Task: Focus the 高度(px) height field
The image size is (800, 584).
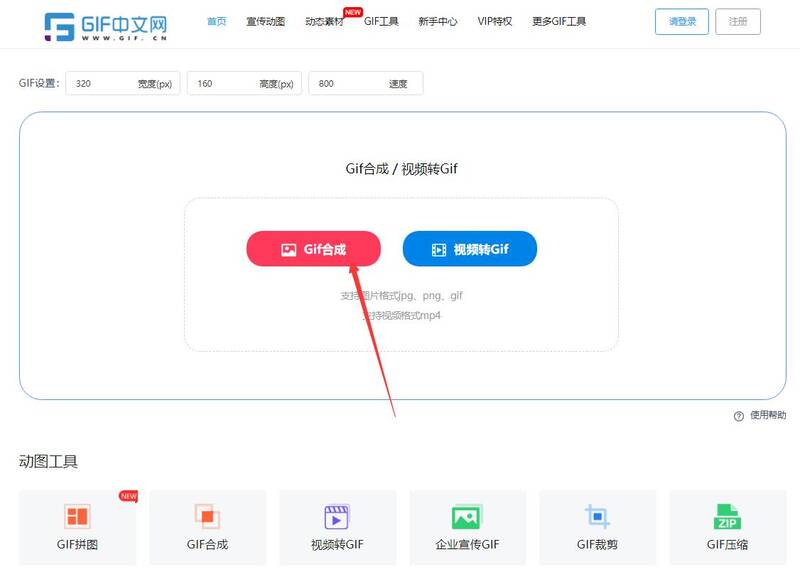Action: tap(244, 83)
